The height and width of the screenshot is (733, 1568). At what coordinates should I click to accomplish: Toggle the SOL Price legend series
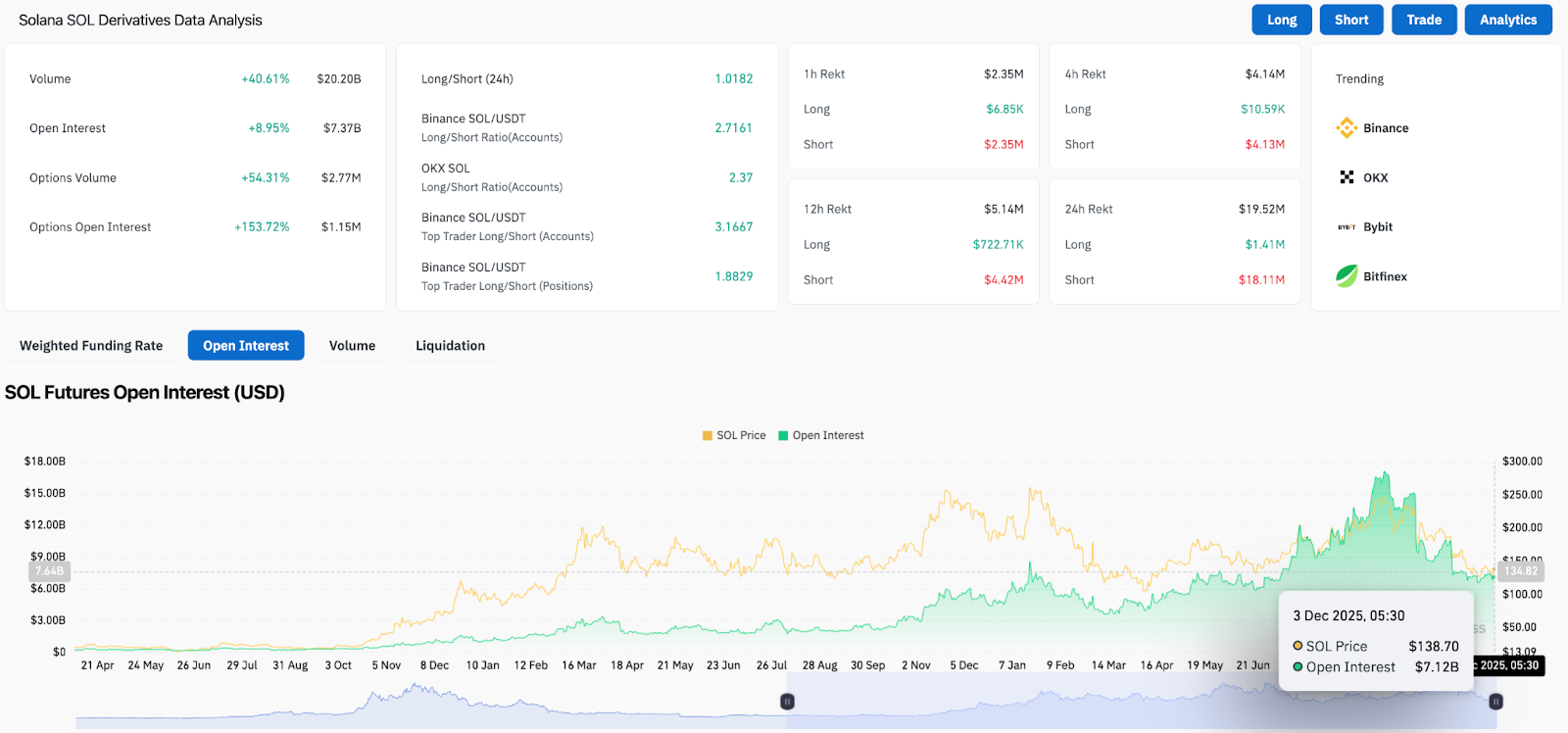734,436
